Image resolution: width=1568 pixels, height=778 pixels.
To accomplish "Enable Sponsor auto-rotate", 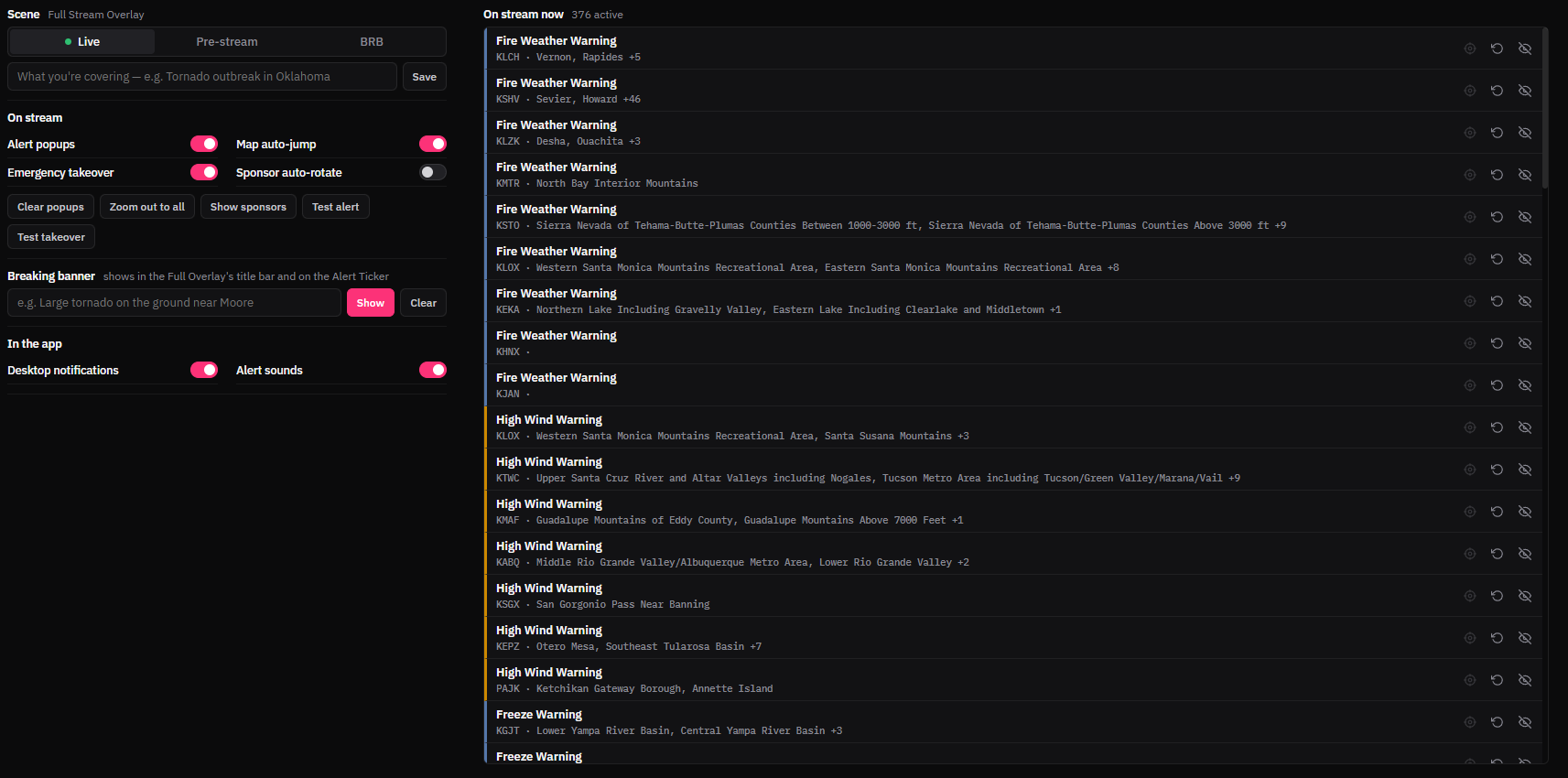I will tap(433, 172).
